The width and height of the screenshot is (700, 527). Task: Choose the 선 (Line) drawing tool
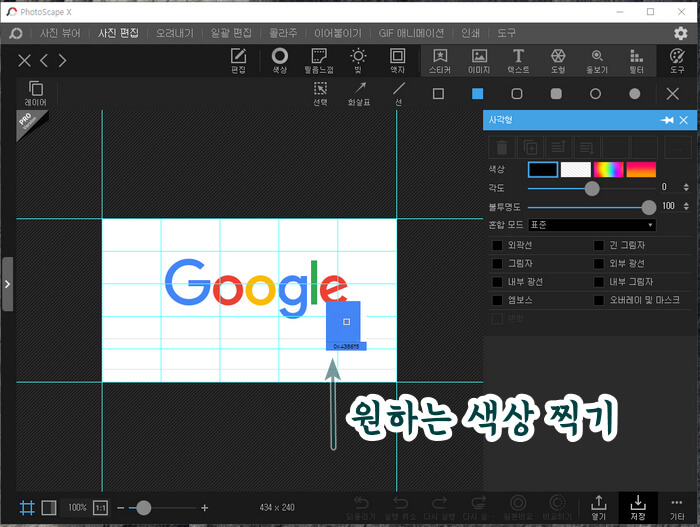(x=399, y=93)
